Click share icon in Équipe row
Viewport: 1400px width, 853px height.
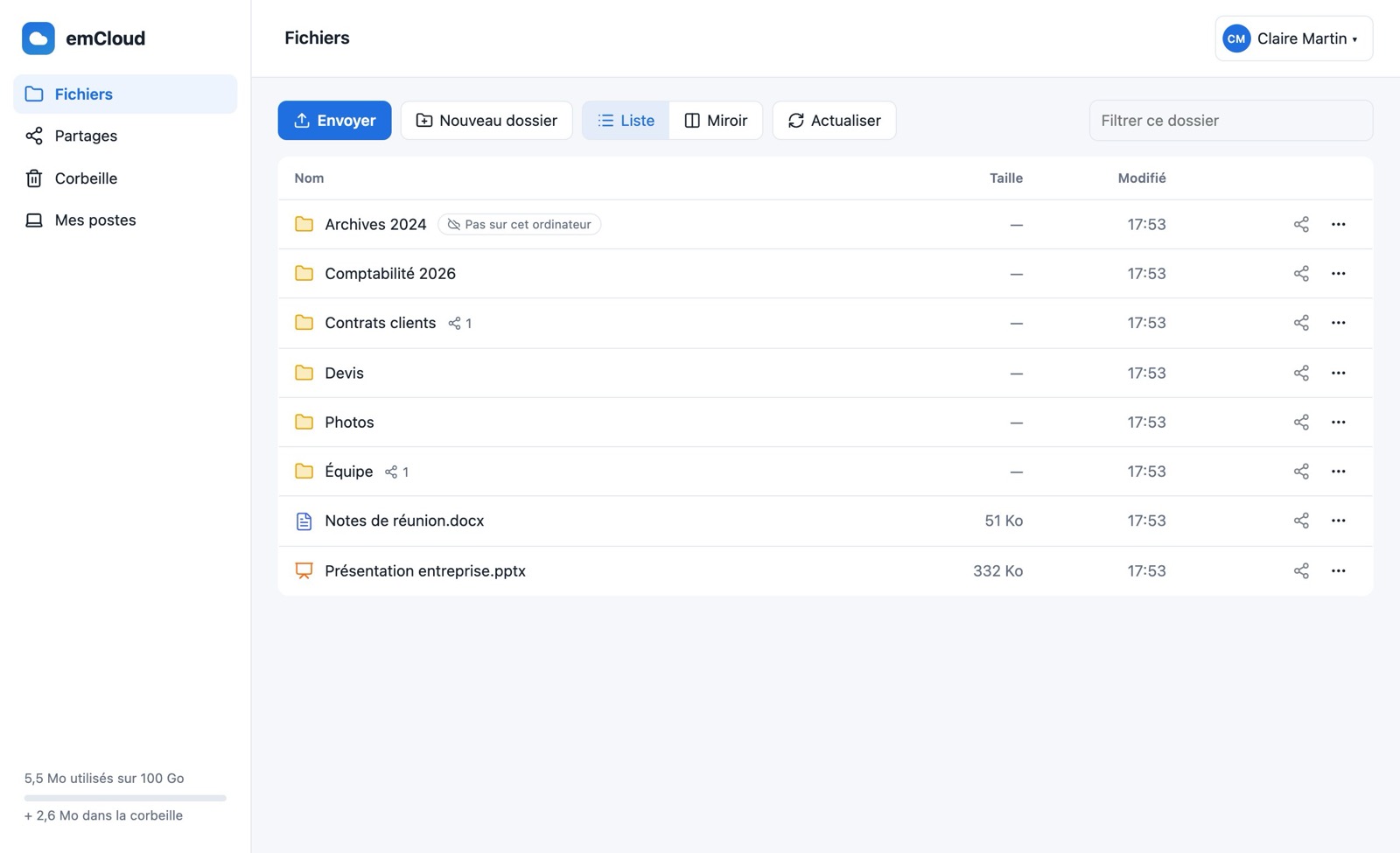[x=1301, y=471]
